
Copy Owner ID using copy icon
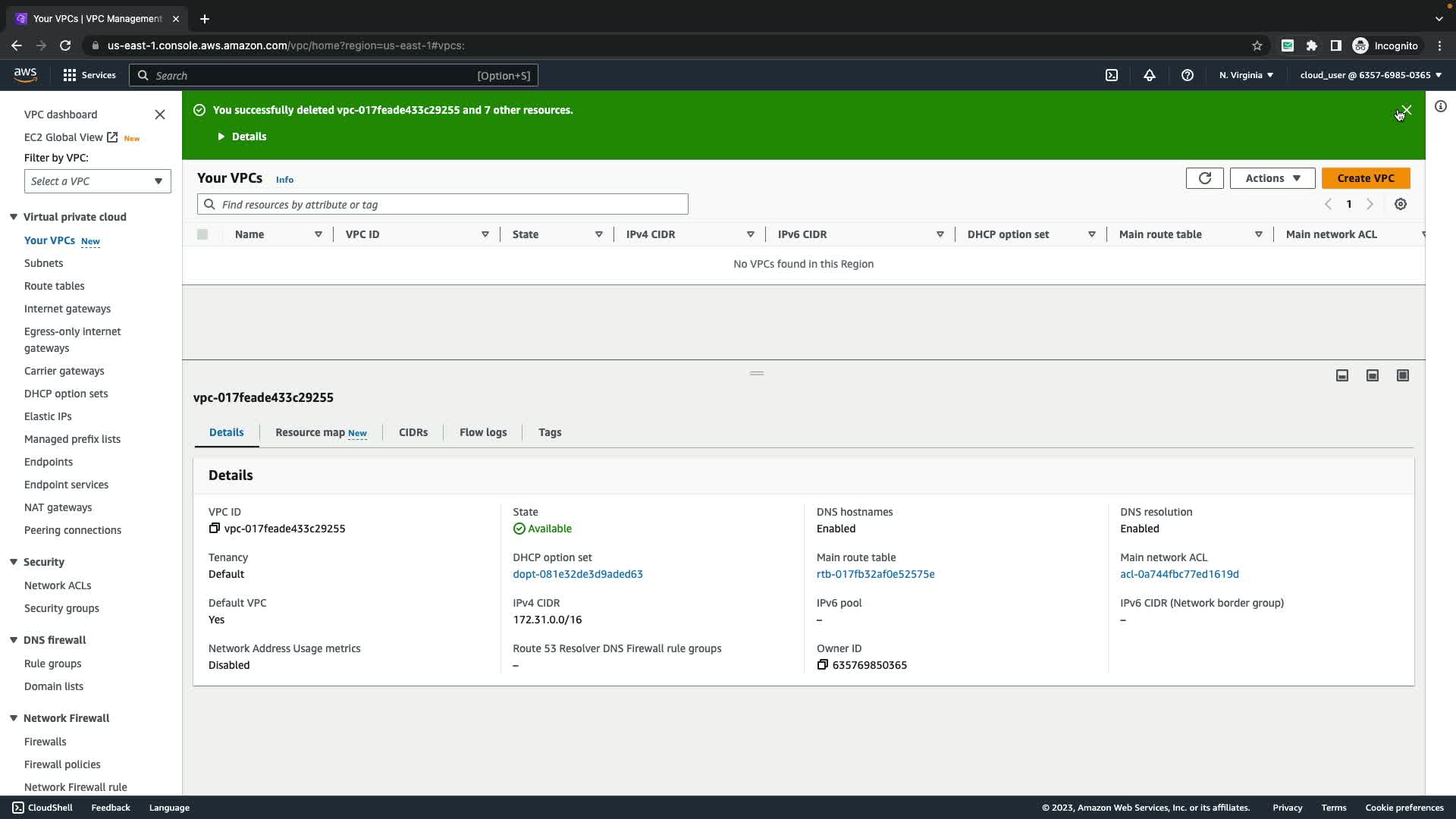822,665
